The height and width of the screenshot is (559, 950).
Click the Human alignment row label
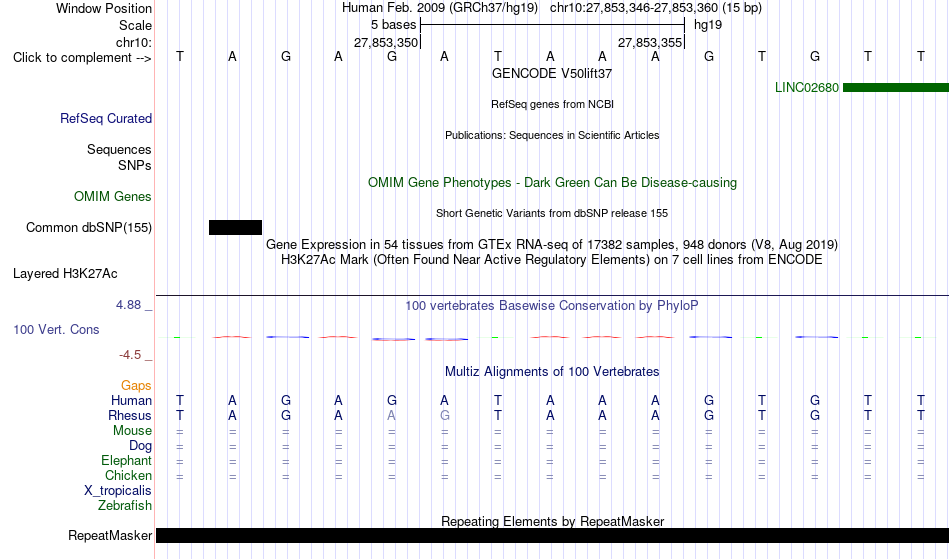click(131, 400)
